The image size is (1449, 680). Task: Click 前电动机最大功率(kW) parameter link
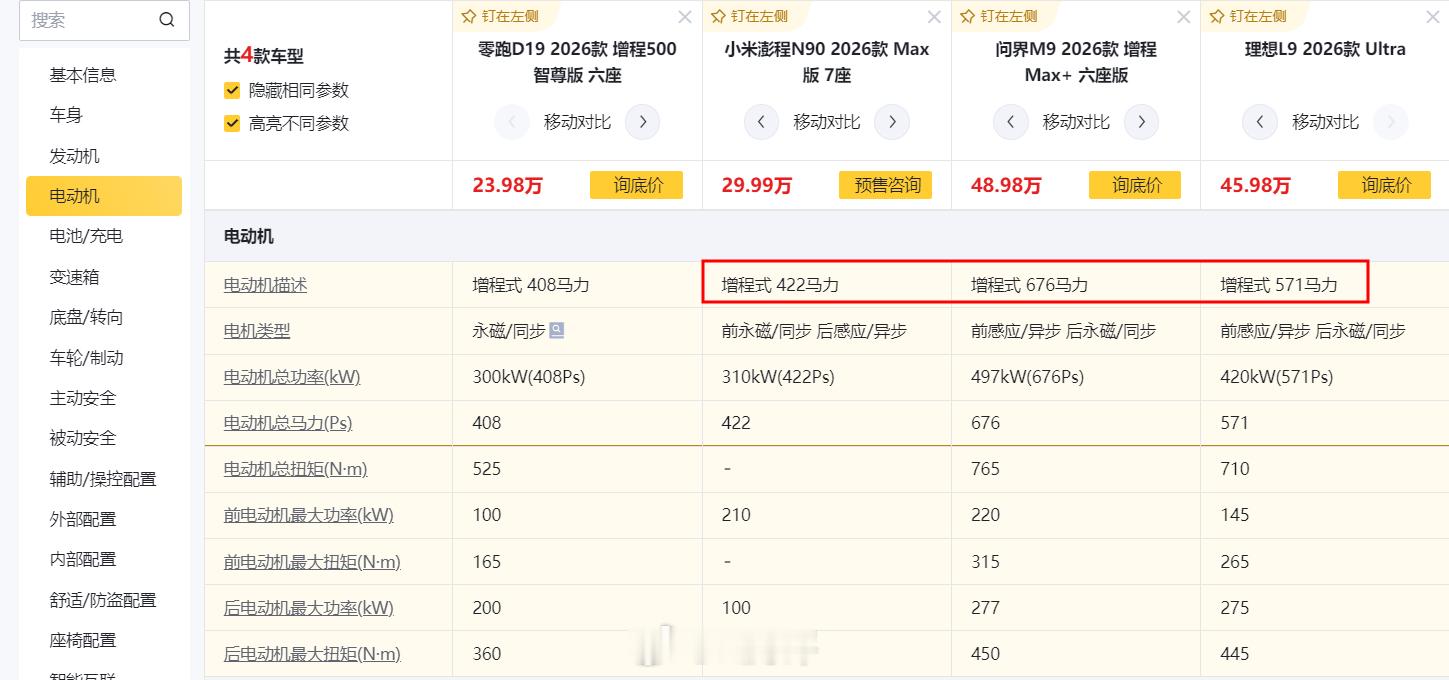[x=308, y=515]
